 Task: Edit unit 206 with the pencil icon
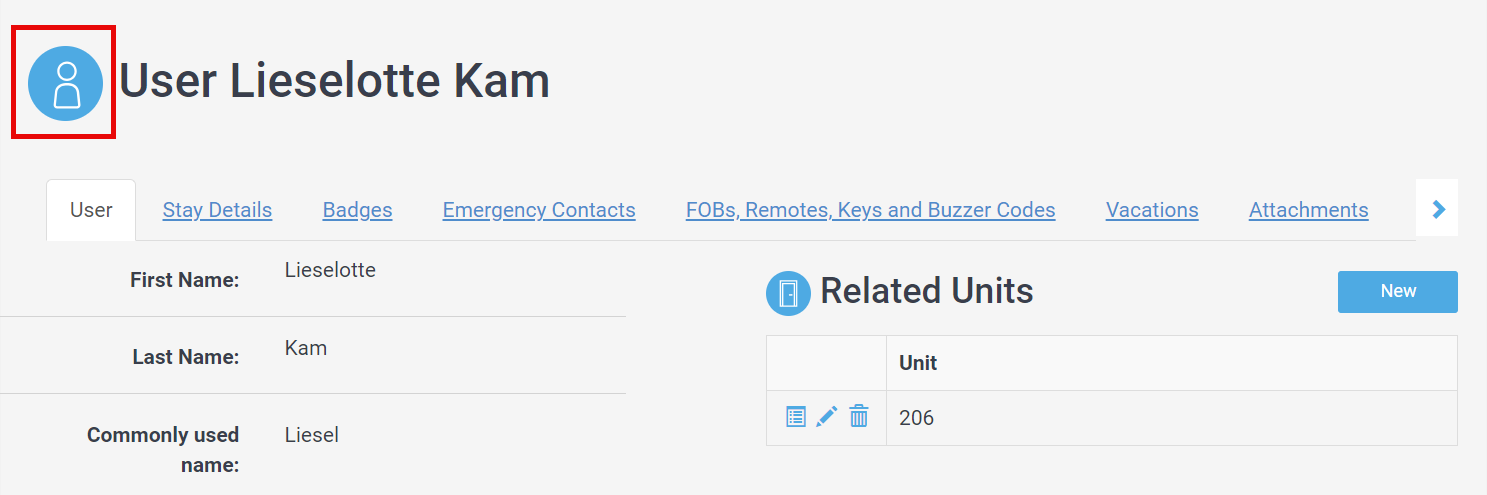[x=827, y=417]
